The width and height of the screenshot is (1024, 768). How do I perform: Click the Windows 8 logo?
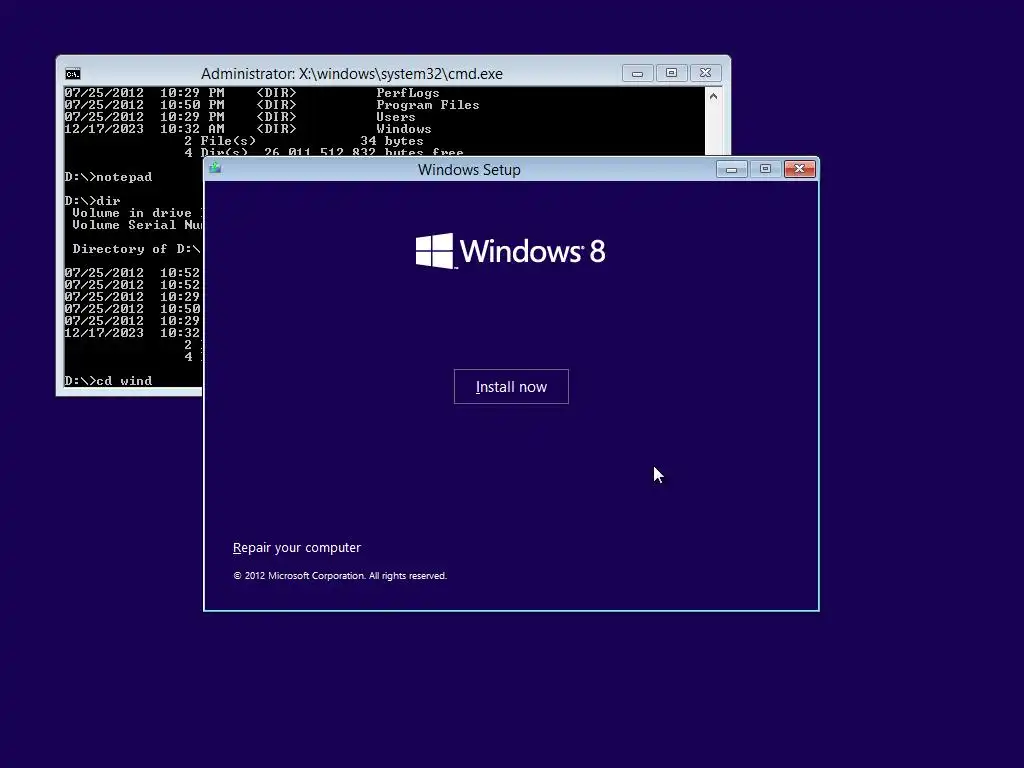point(511,251)
